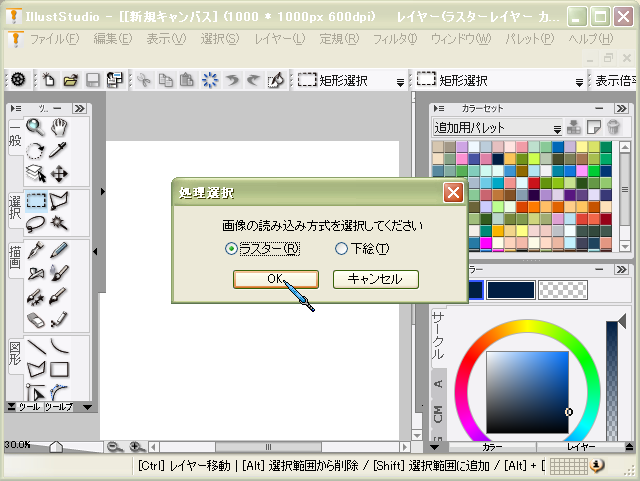This screenshot has width=640, height=481.
Task: Switch to the ツールプ tab
Action: pos(59,407)
